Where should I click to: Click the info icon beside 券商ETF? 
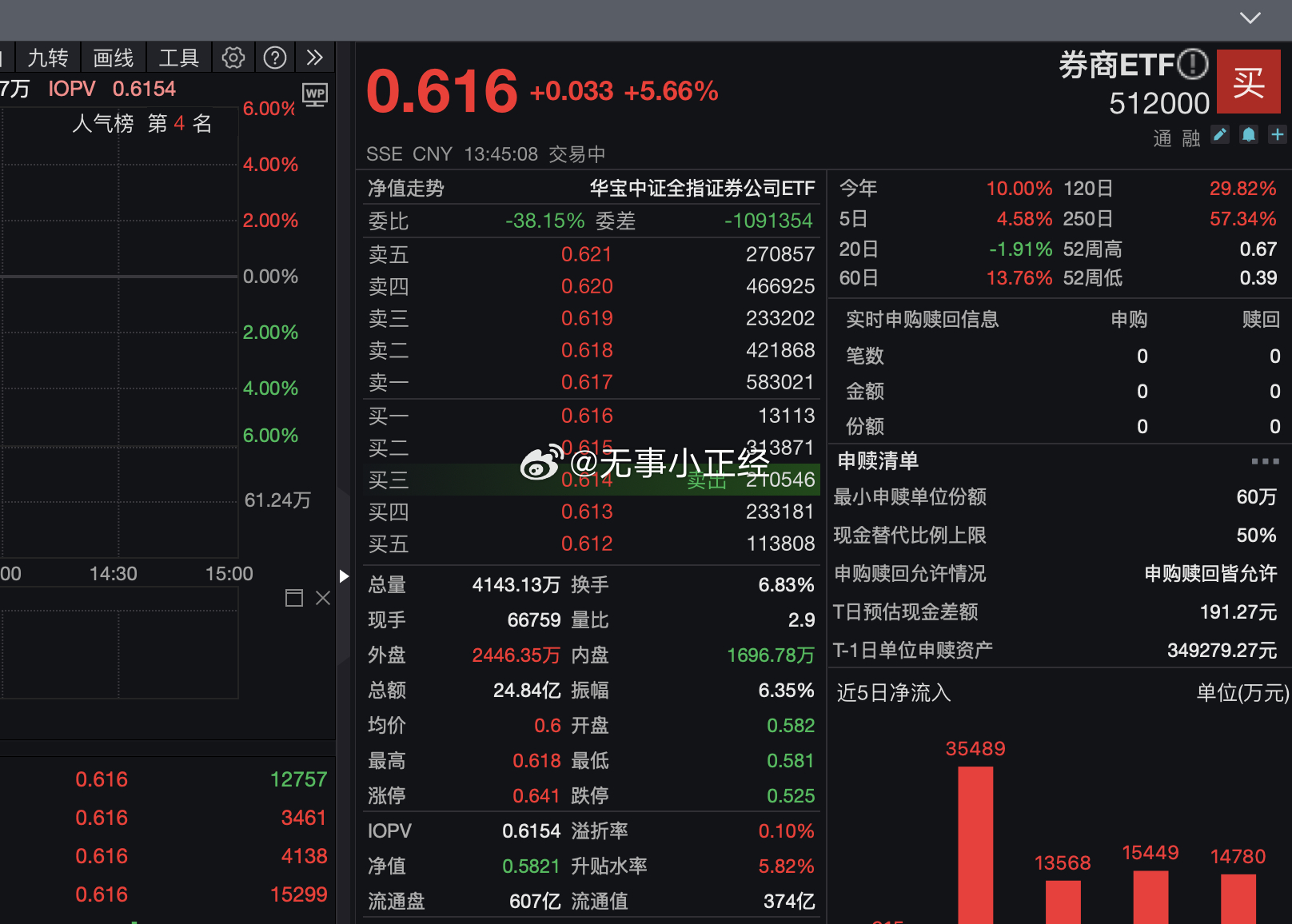pos(1194,64)
